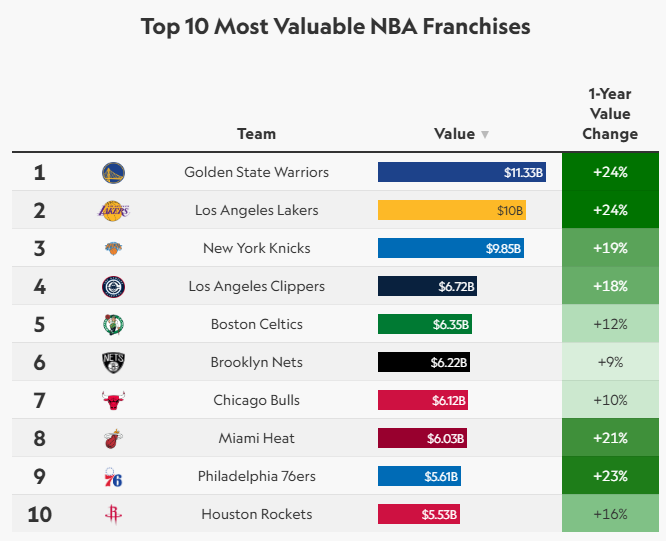Click the Lakers yellow $10B value bar
The image size is (666, 541).
pos(451,210)
